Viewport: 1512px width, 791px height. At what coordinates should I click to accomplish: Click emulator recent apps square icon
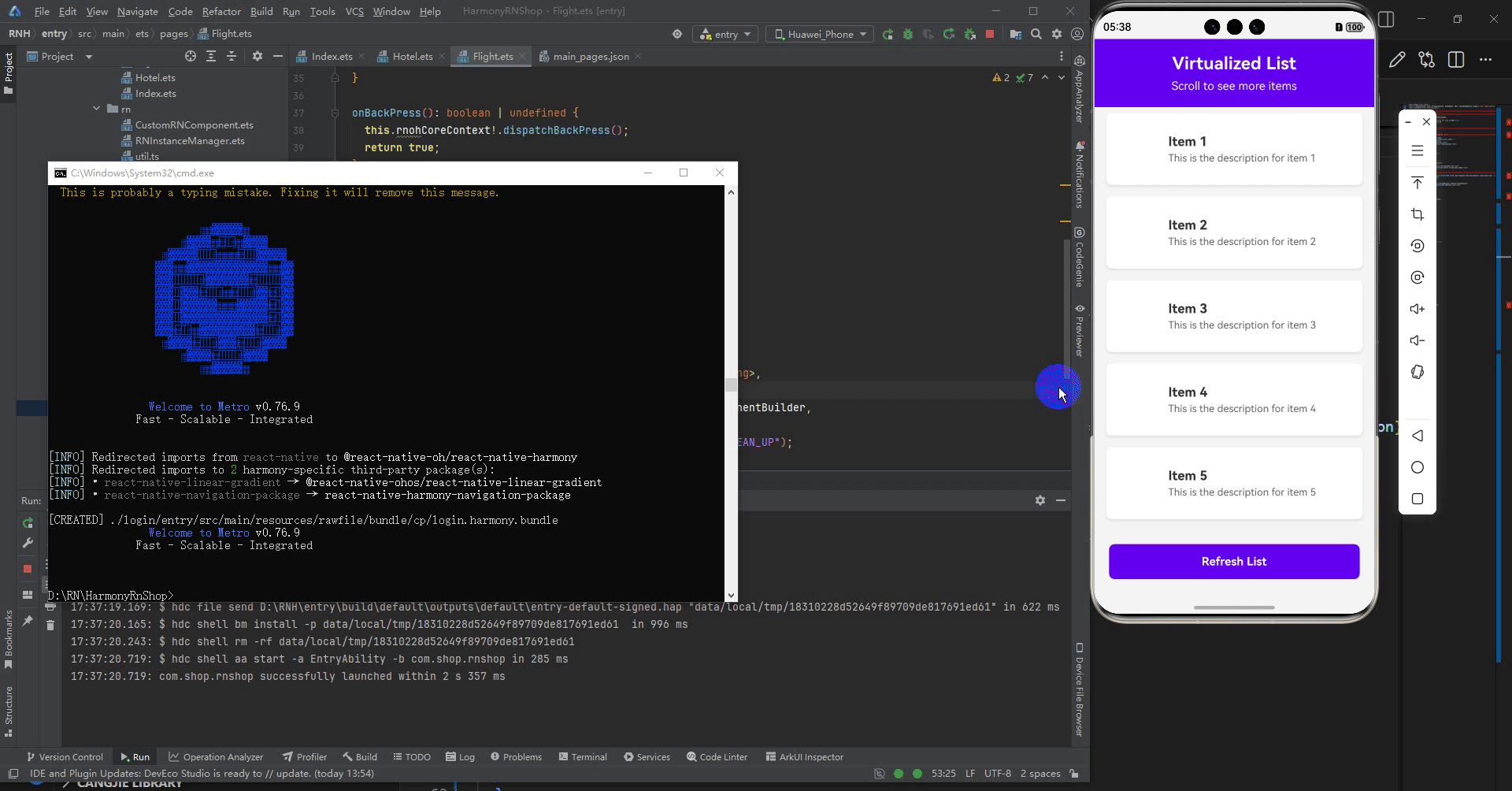point(1417,499)
